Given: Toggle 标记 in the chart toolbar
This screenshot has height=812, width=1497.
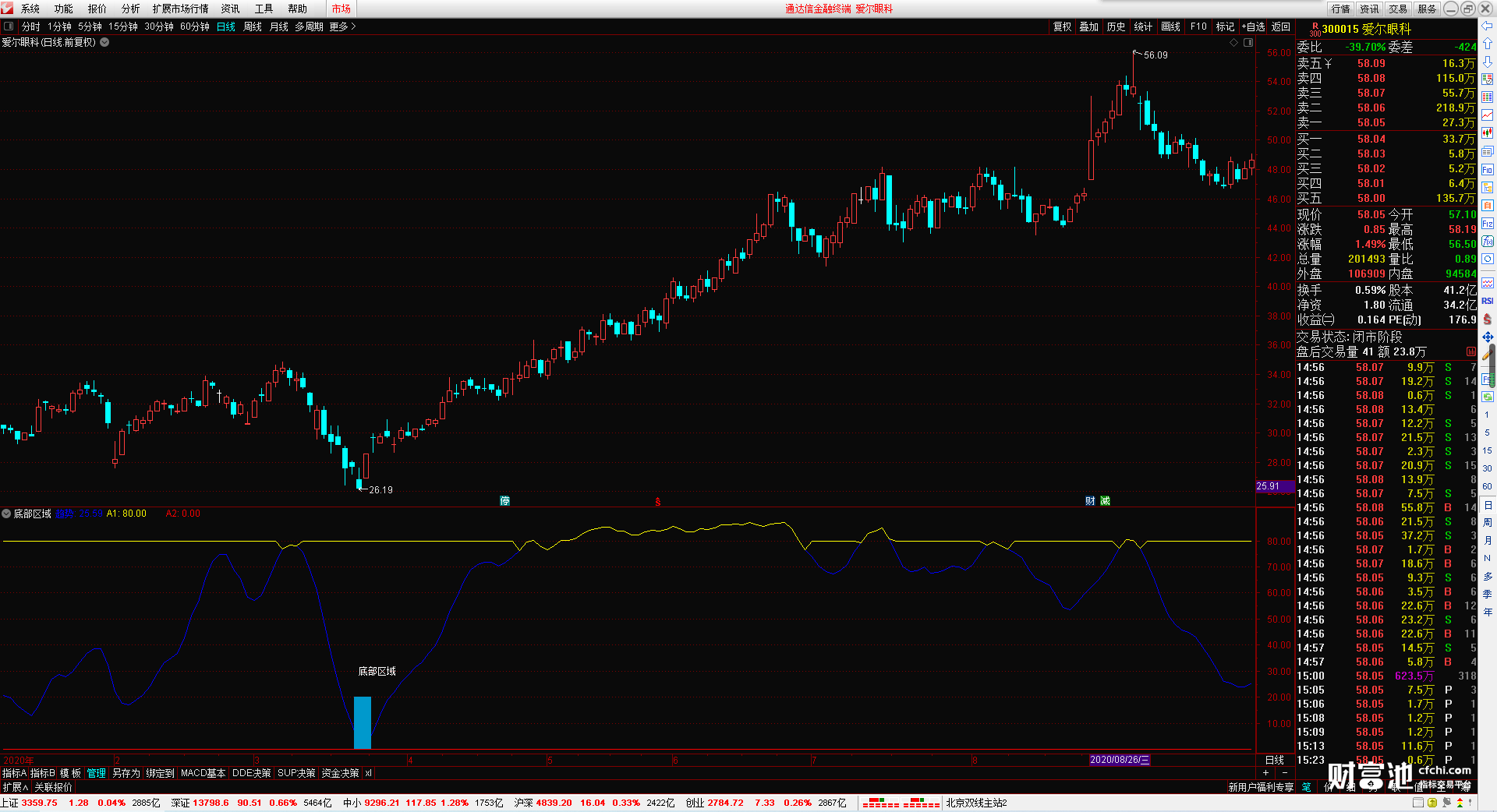Looking at the screenshot, I should (1225, 26).
